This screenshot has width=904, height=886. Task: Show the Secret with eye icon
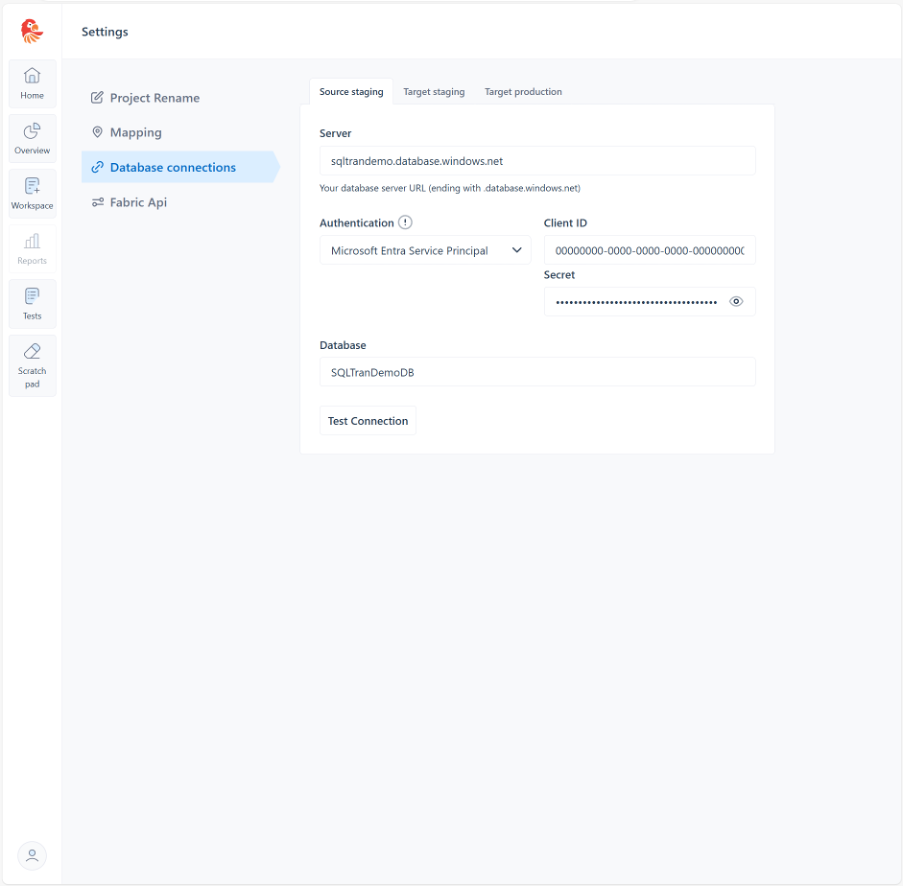pos(736,301)
